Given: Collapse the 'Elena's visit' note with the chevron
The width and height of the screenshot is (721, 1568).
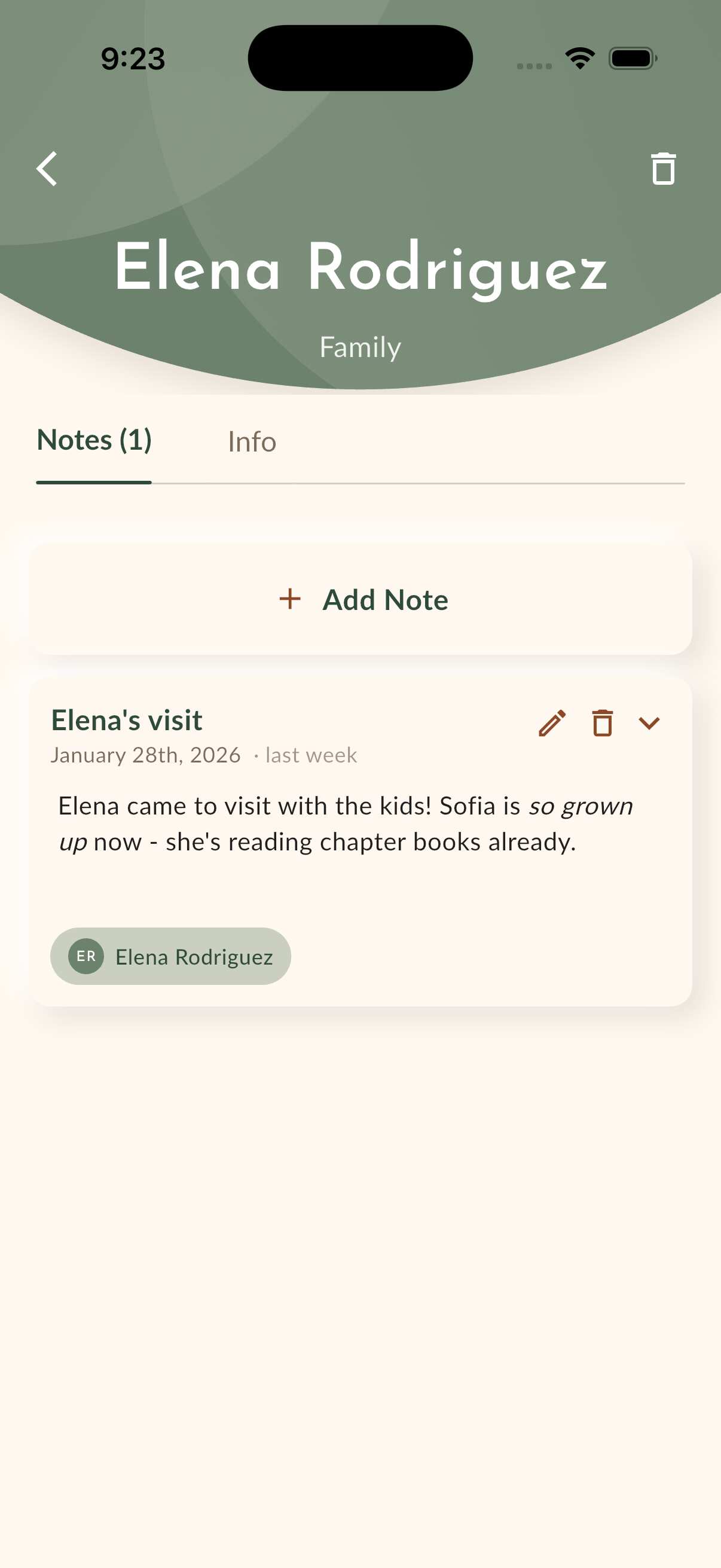Looking at the screenshot, I should point(649,723).
